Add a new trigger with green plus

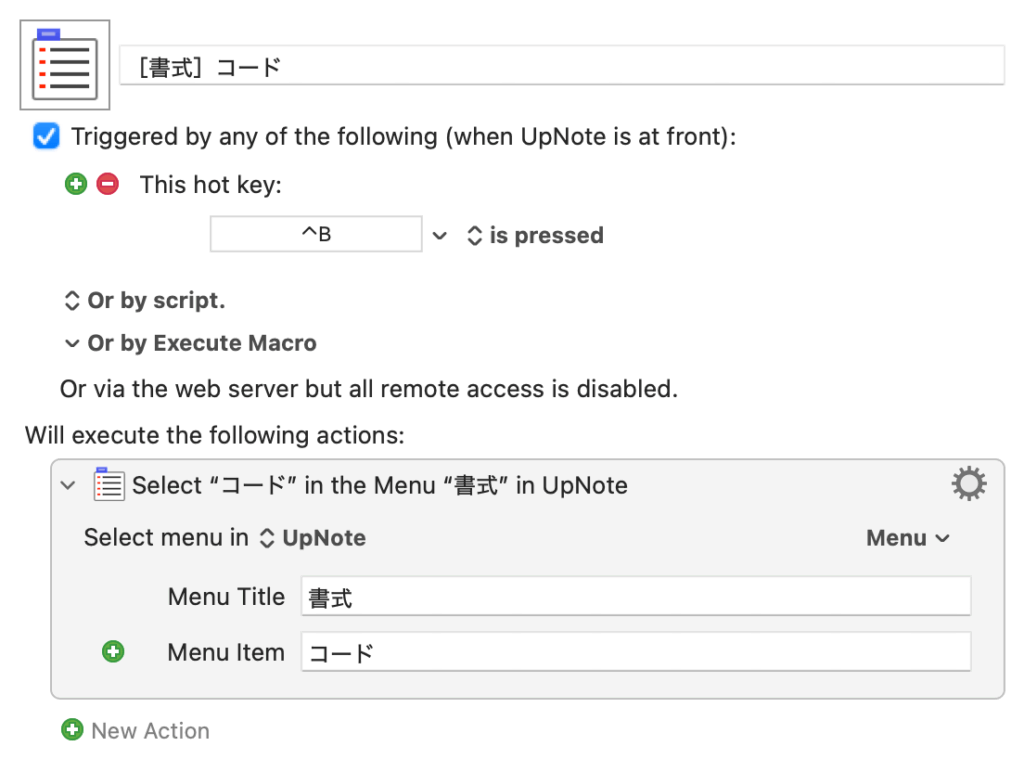click(76, 184)
